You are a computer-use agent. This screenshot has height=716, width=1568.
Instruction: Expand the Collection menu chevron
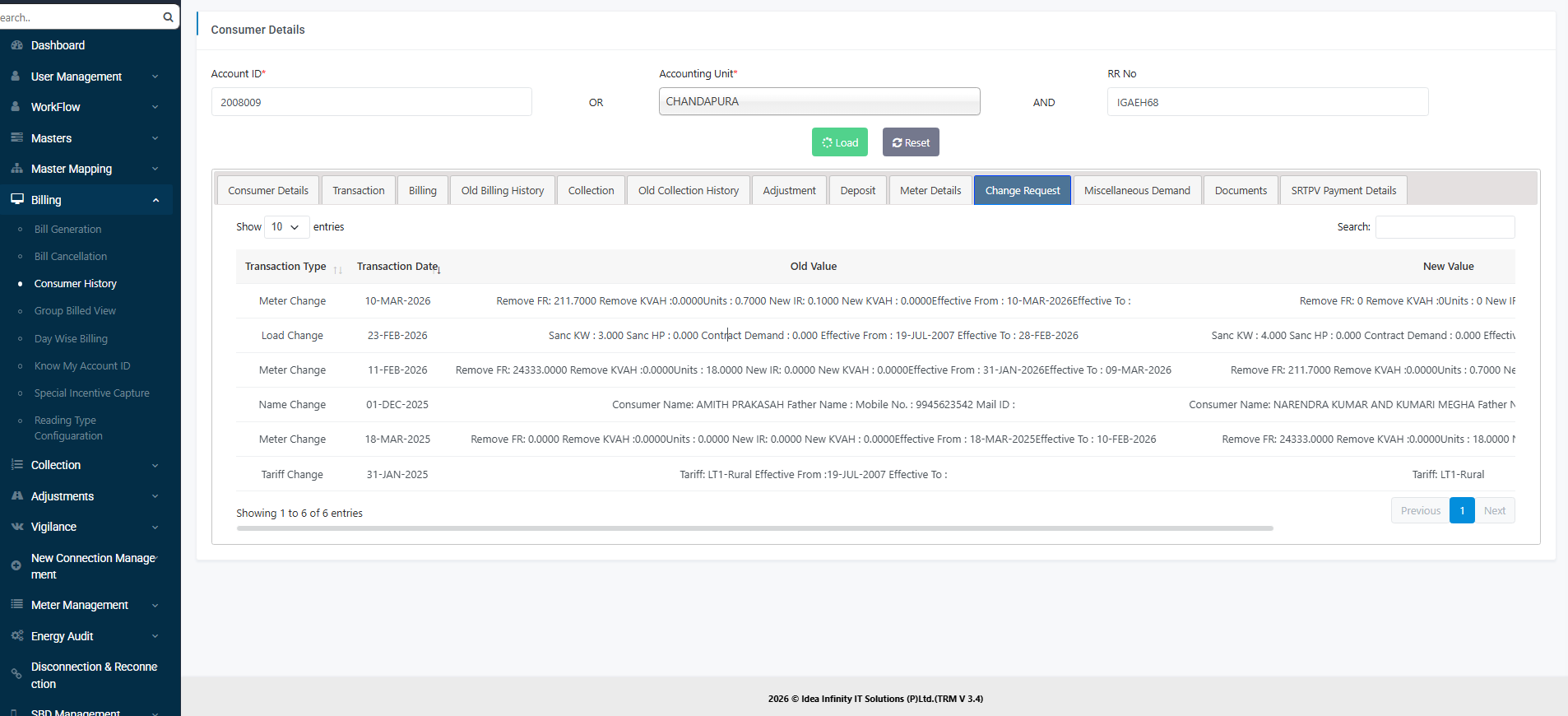click(155, 465)
